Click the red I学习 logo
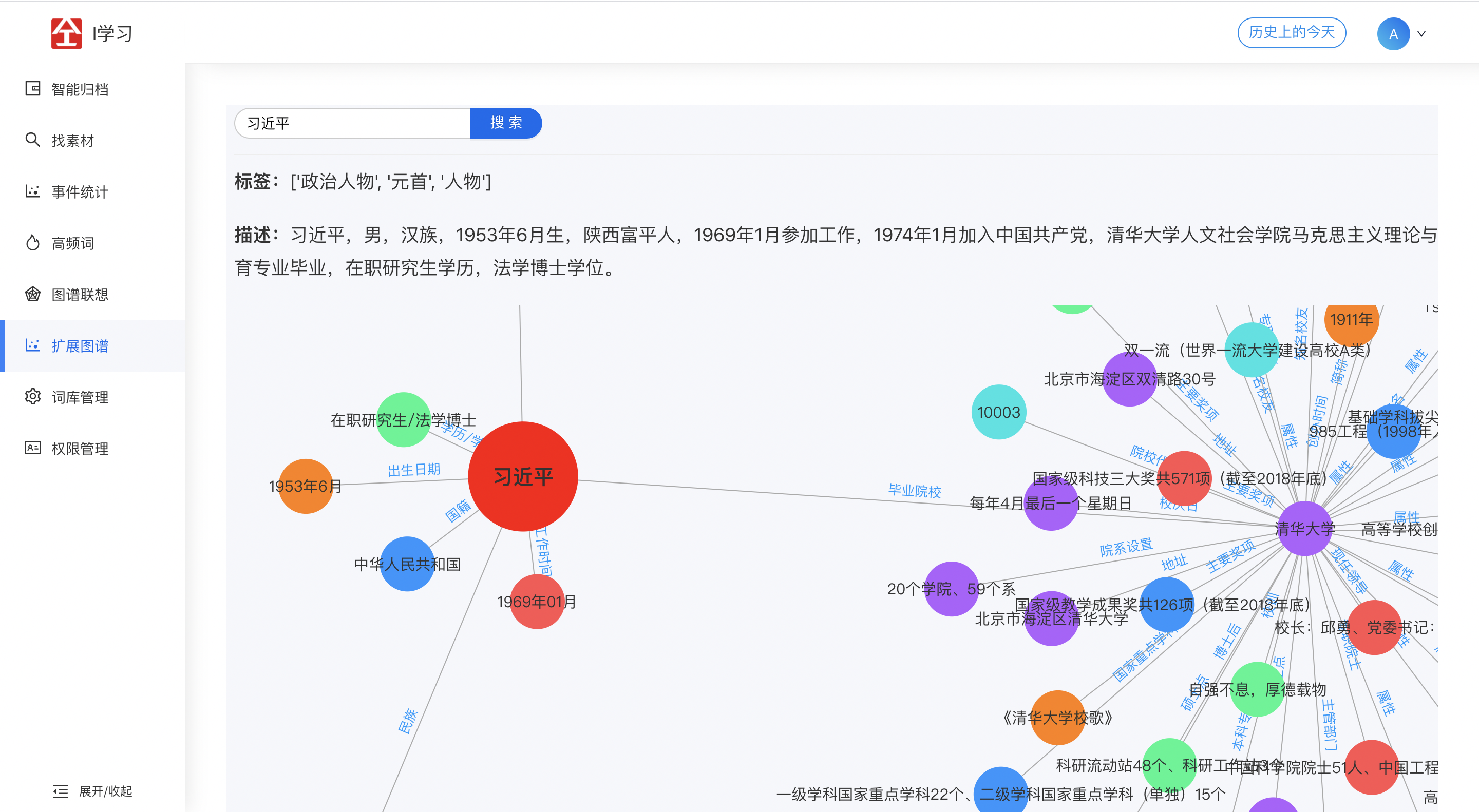Image resolution: width=1479 pixels, height=812 pixels. tap(67, 33)
